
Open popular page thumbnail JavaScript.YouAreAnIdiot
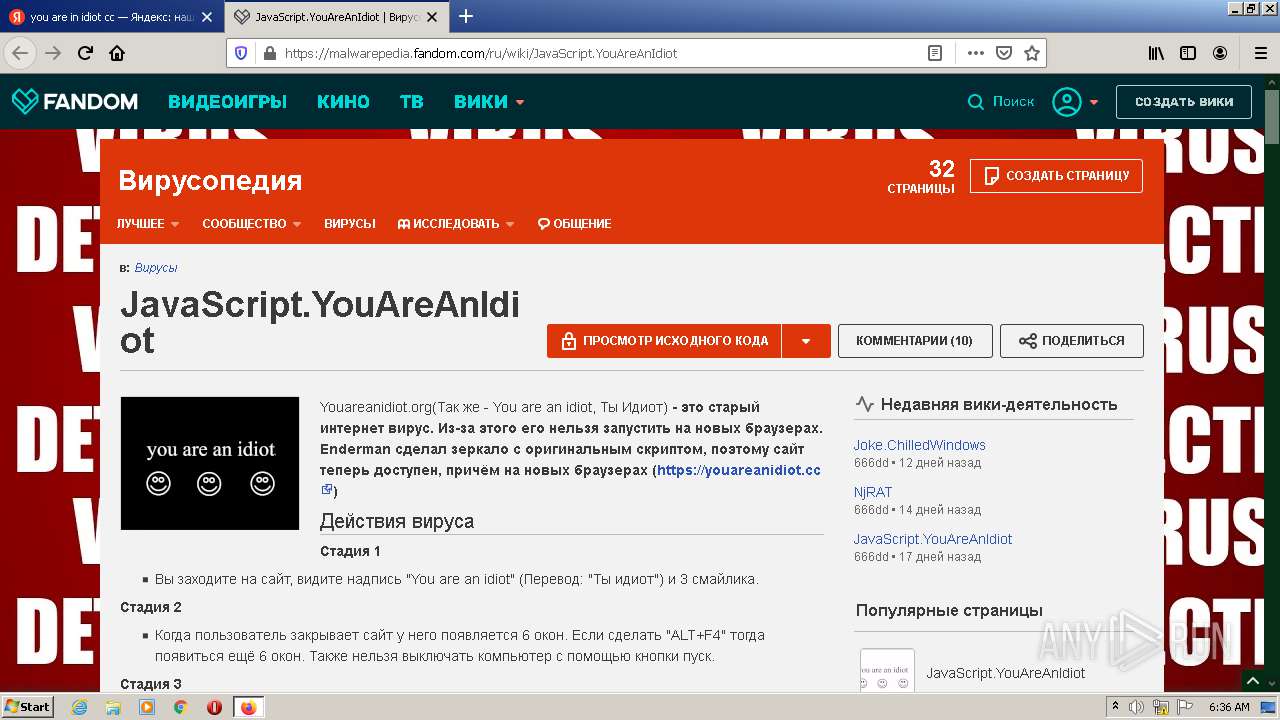coord(887,672)
